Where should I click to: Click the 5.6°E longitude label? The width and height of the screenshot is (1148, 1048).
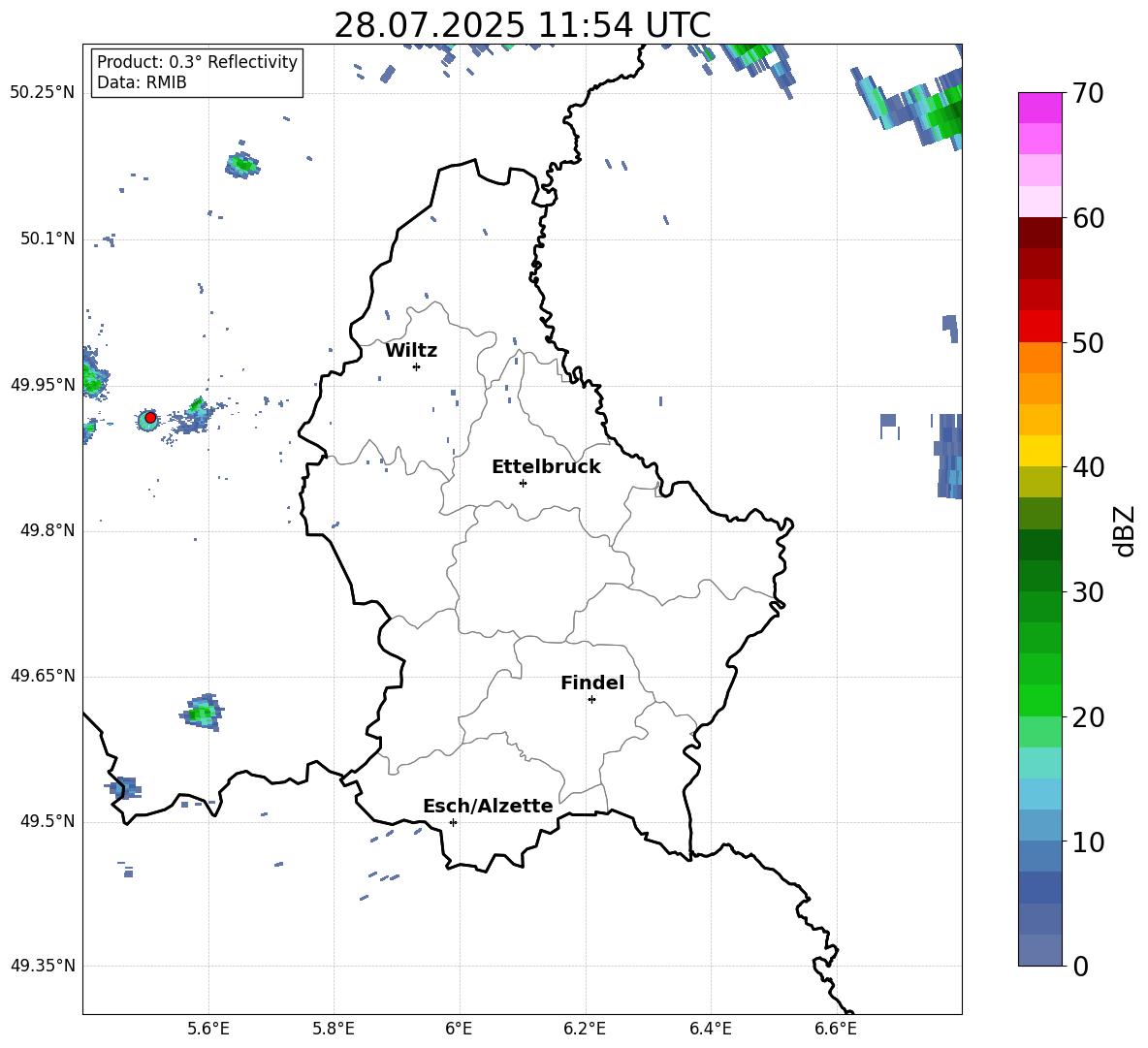coord(207,1029)
